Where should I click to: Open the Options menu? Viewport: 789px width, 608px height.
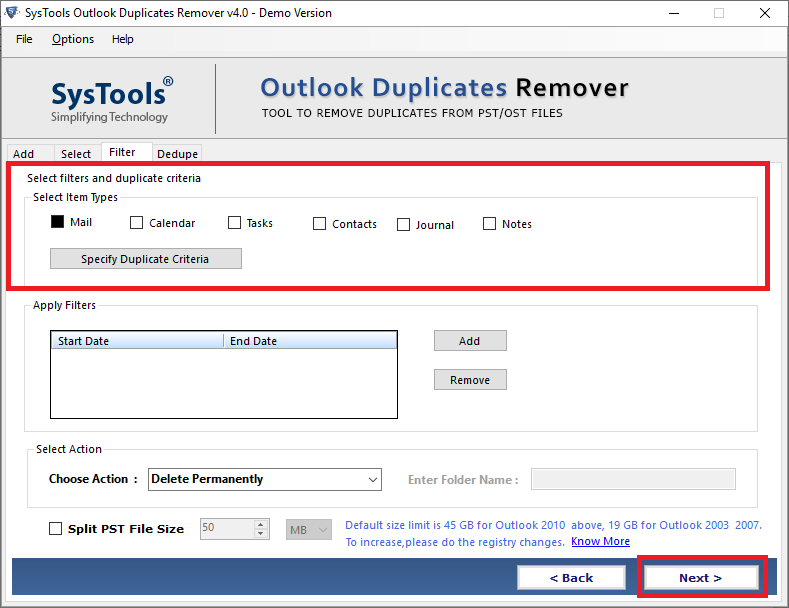pyautogui.click(x=73, y=39)
